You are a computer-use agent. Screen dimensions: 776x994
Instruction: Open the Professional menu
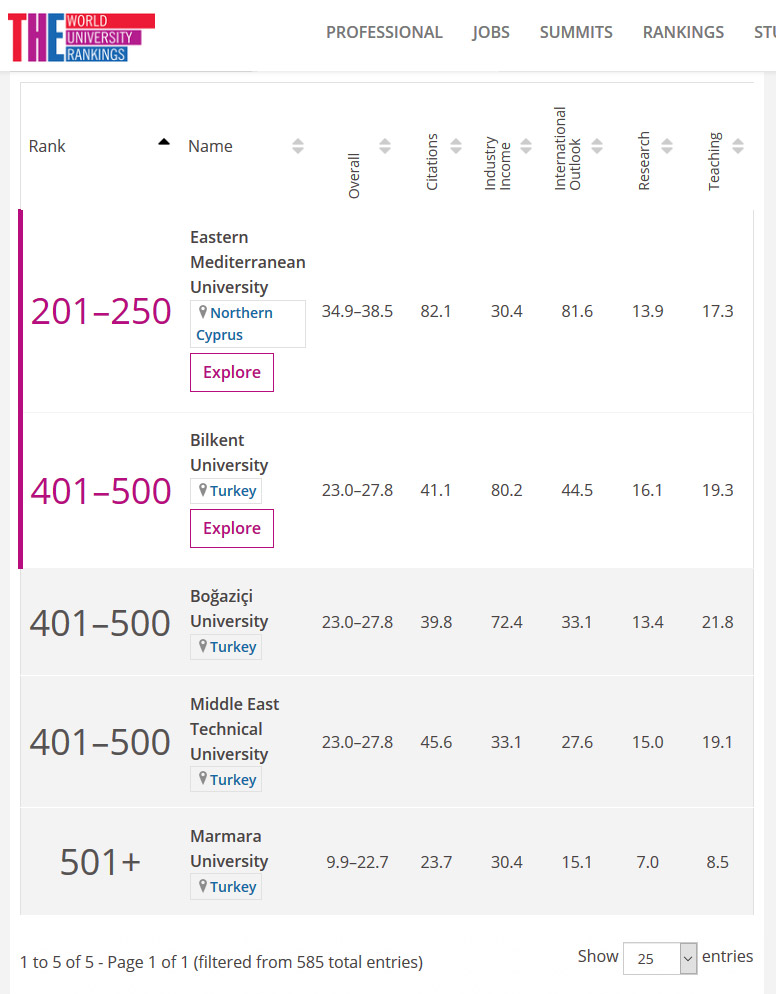384,32
